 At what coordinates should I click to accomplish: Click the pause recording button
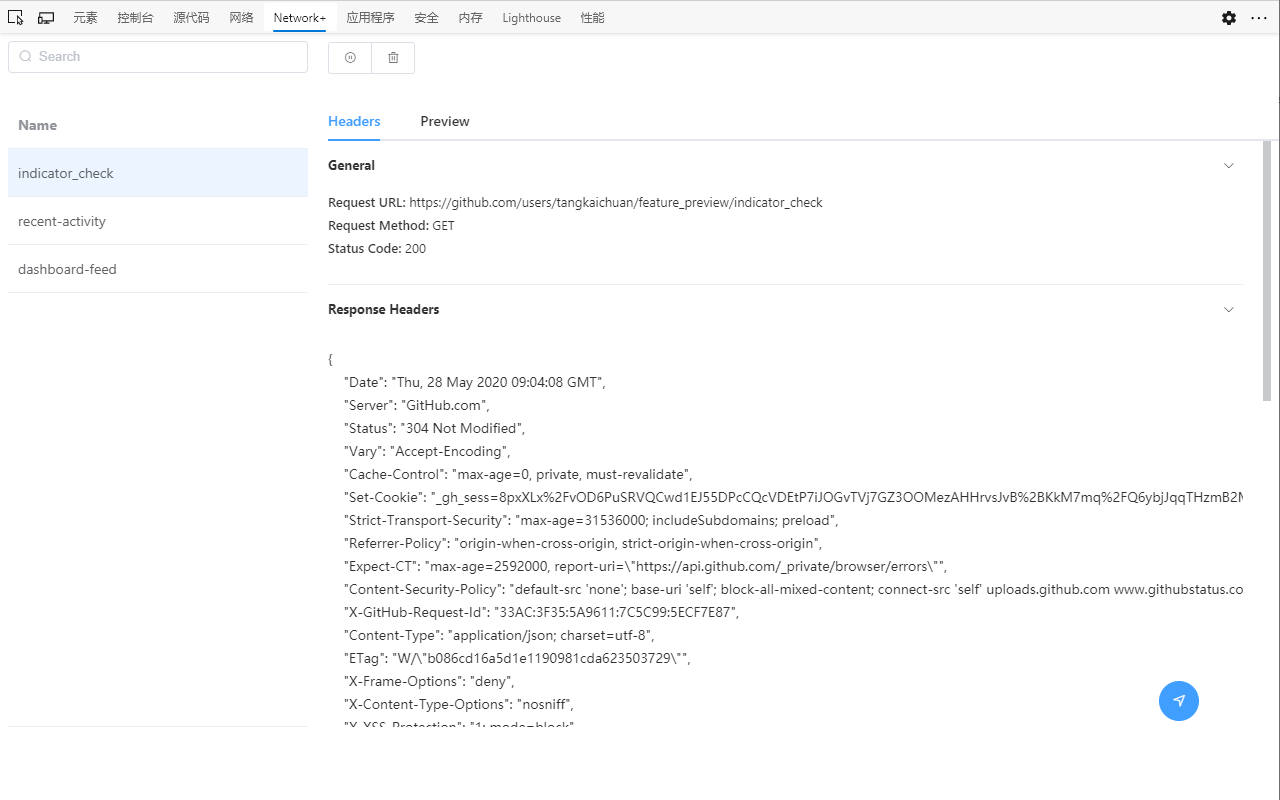click(x=350, y=58)
